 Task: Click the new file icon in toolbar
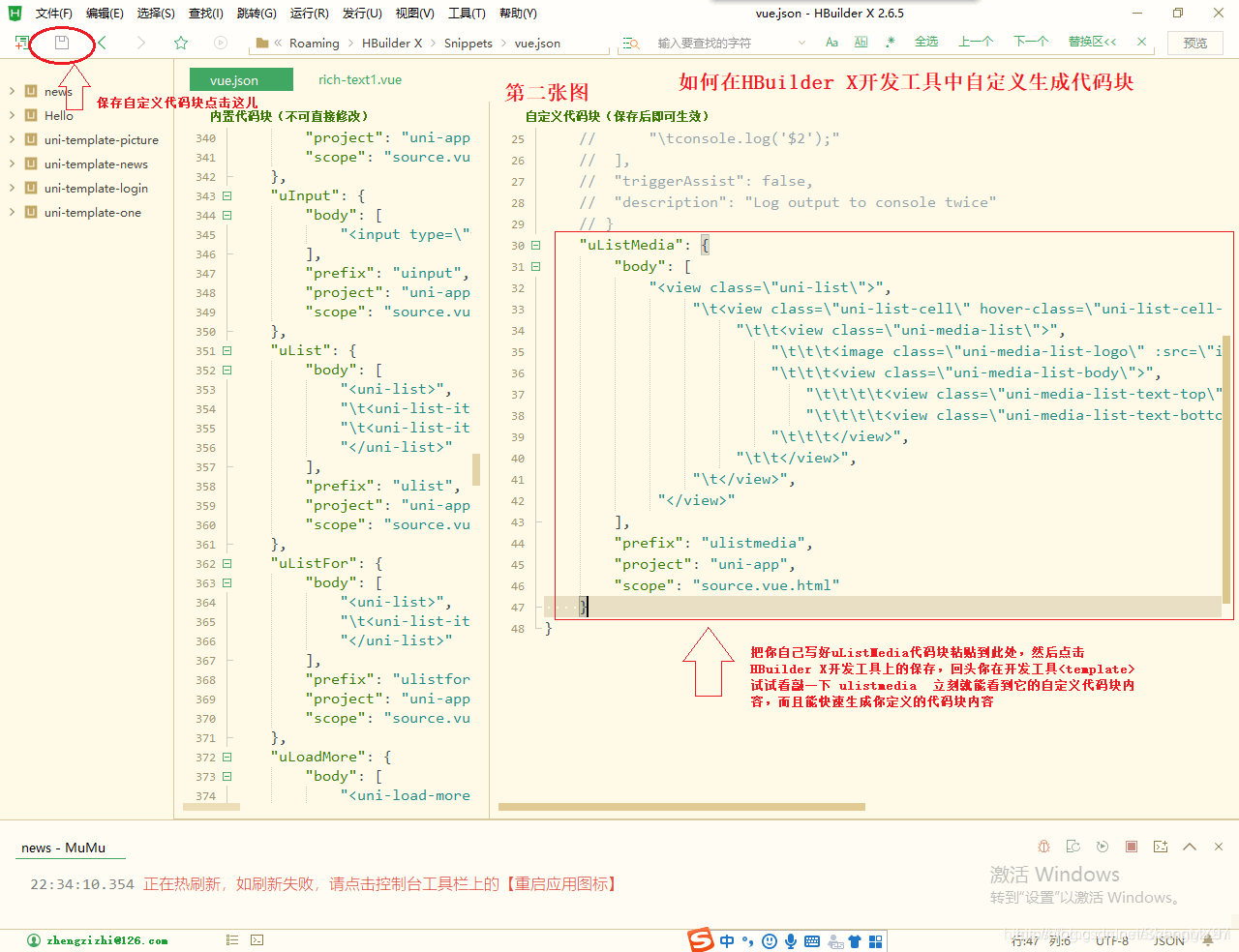pyautogui.click(x=21, y=43)
